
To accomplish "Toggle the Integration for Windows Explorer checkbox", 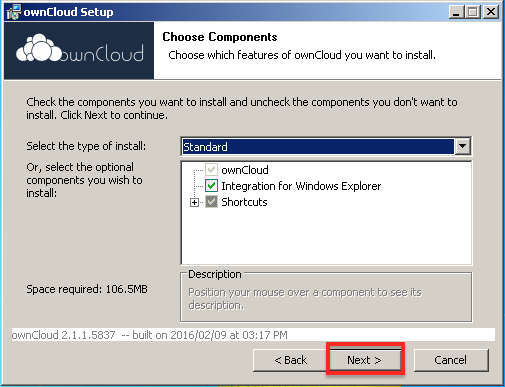I will click(x=211, y=186).
